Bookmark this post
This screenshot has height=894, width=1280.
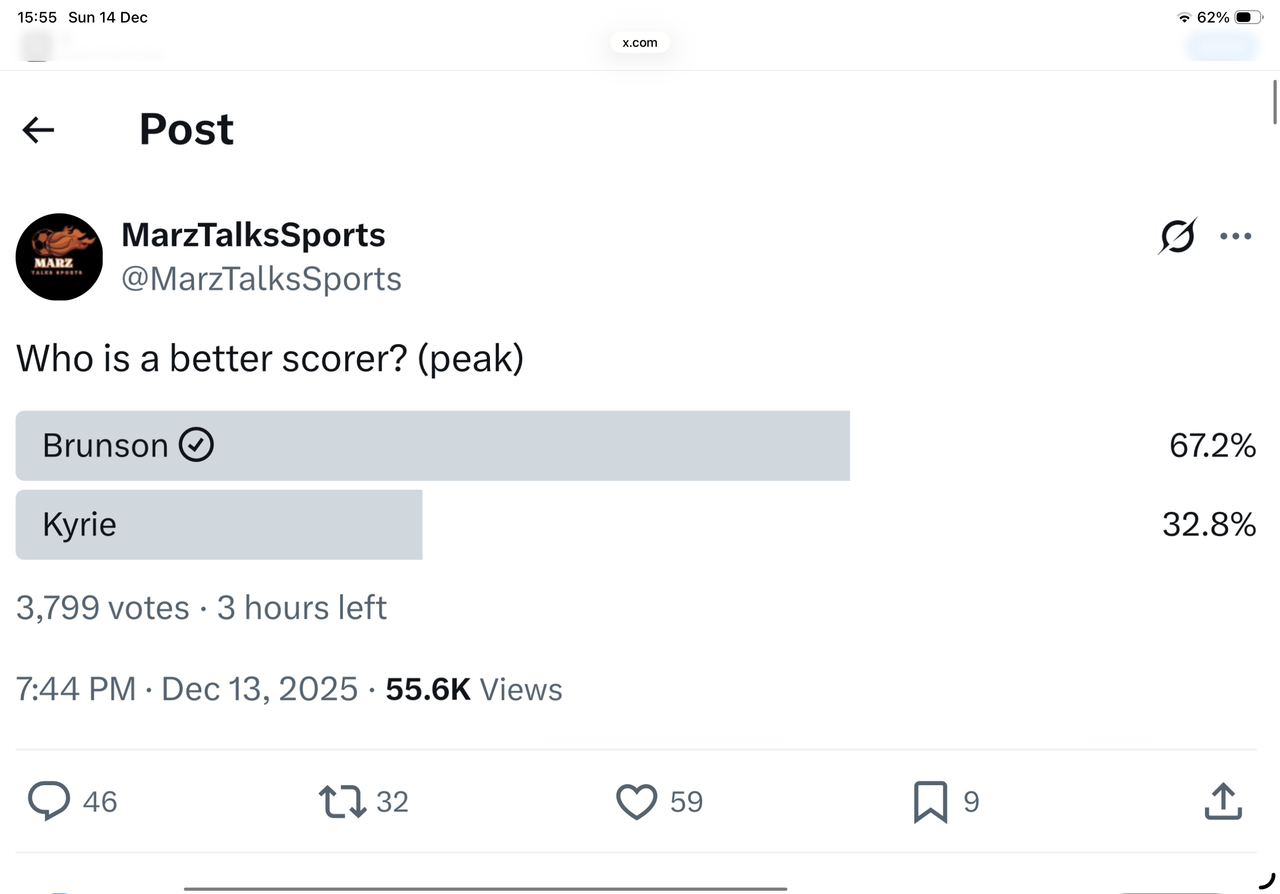tap(930, 801)
